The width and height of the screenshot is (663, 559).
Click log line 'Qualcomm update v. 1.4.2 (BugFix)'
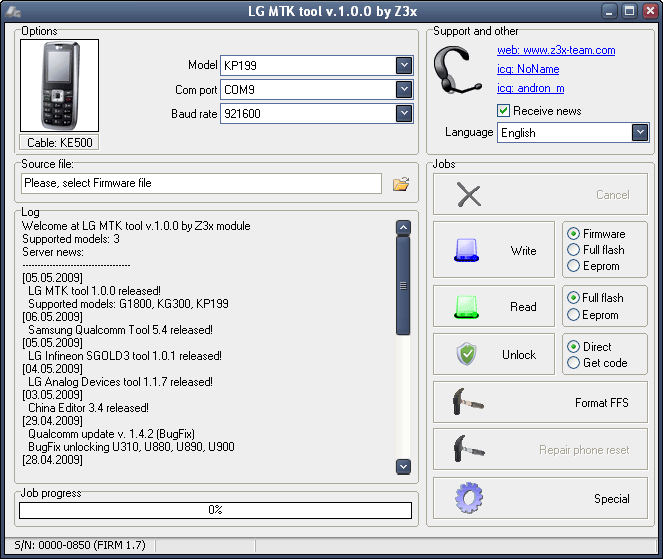click(112, 434)
